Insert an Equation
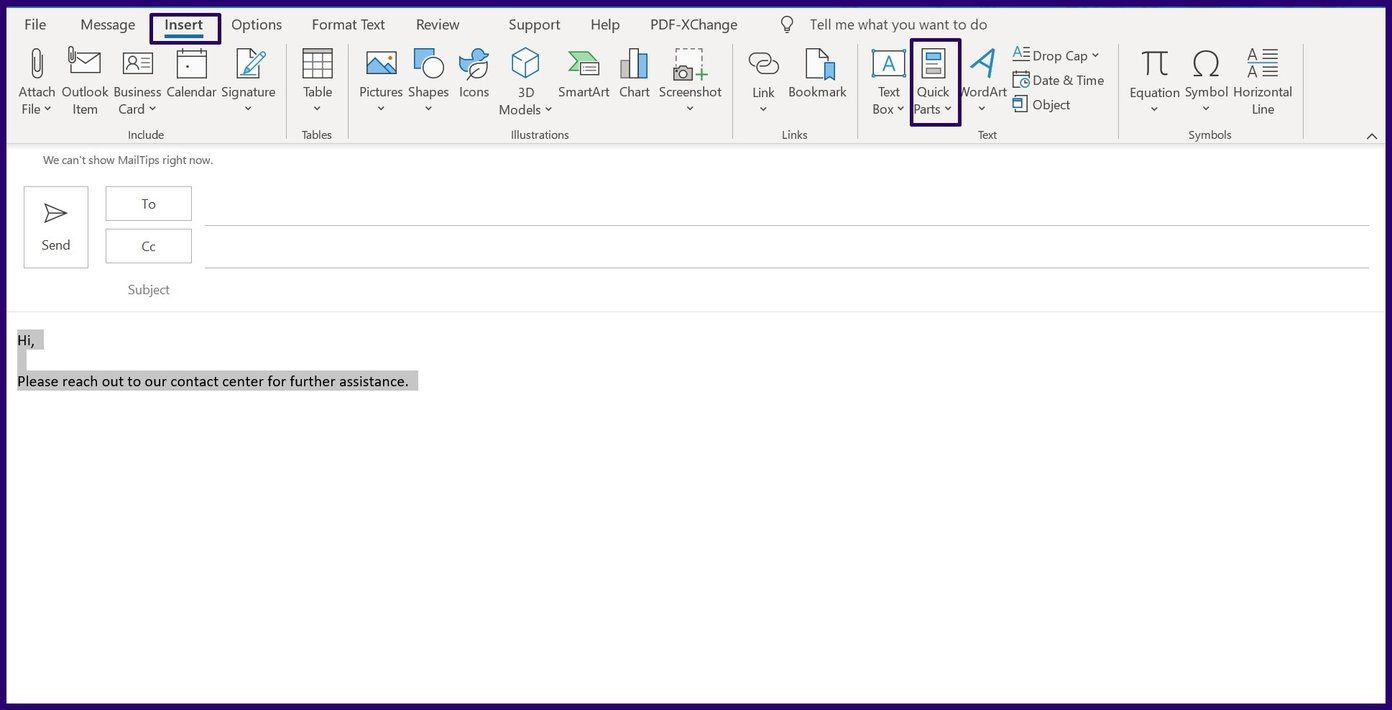 tap(1155, 81)
